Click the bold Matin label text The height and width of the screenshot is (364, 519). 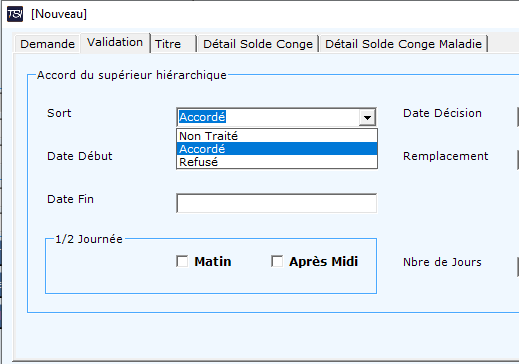tap(213, 262)
